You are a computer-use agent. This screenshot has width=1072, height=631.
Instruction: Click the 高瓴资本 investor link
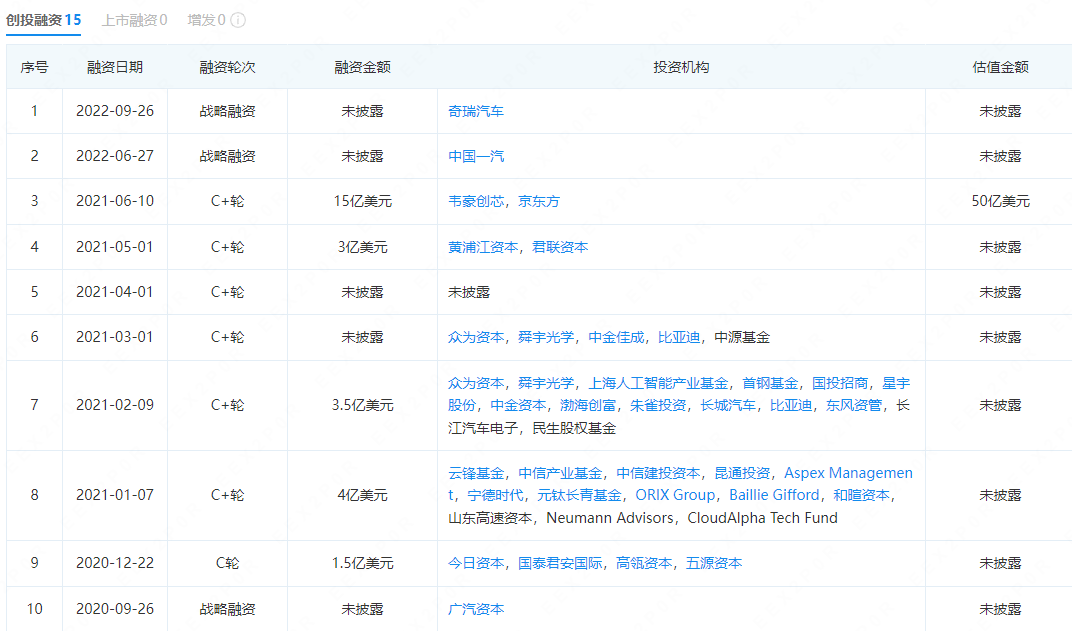[644, 563]
